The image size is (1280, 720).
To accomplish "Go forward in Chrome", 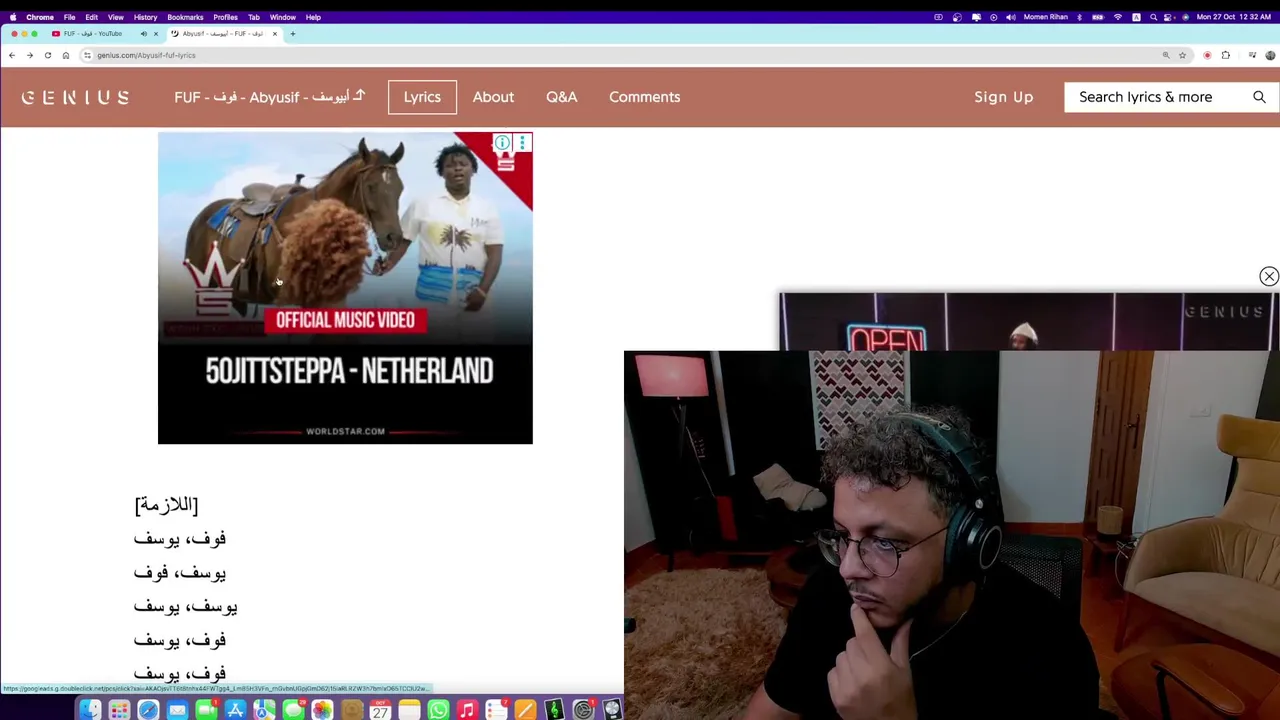I will tap(30, 55).
